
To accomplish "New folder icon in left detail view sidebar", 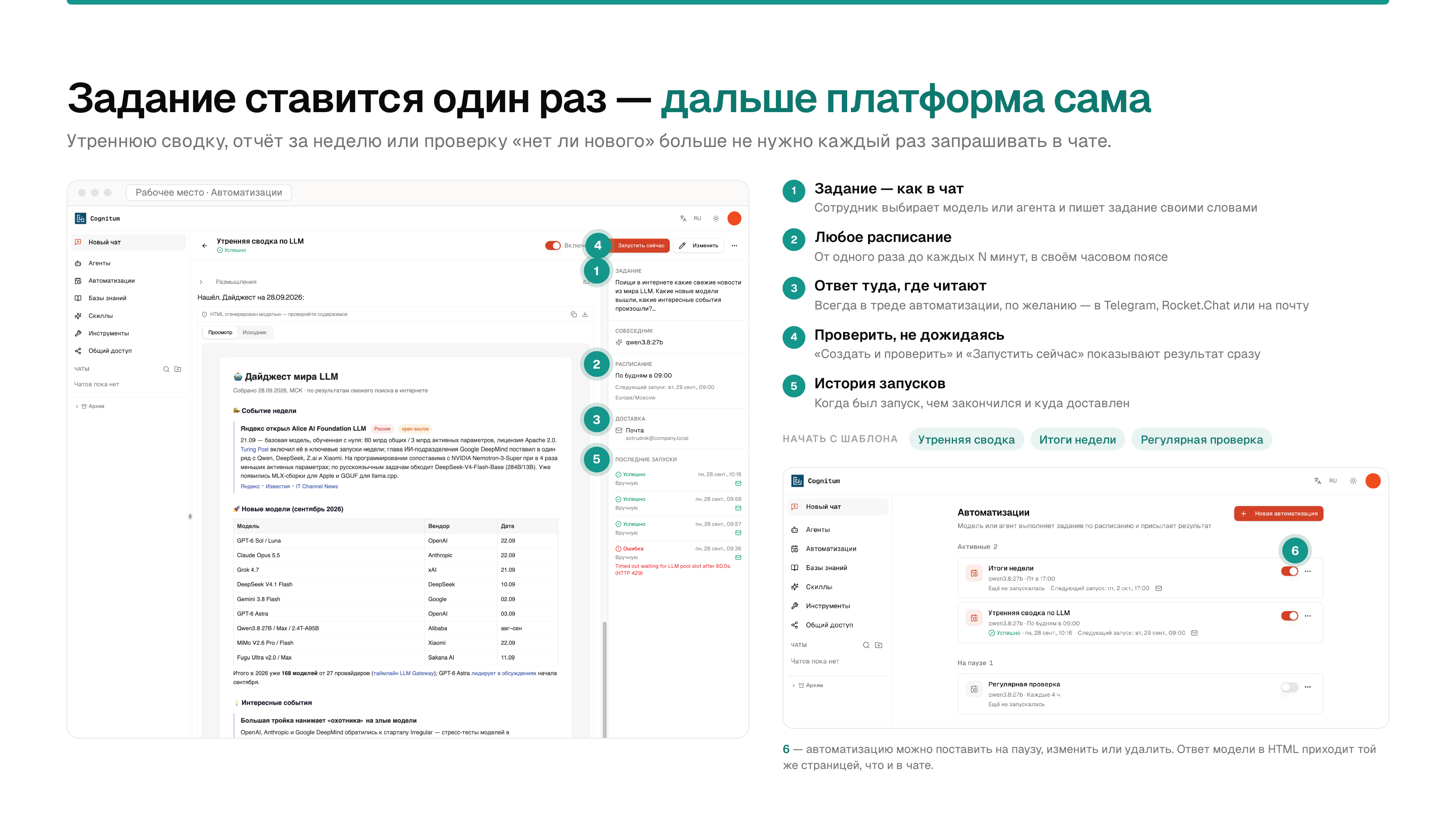I will (178, 369).
